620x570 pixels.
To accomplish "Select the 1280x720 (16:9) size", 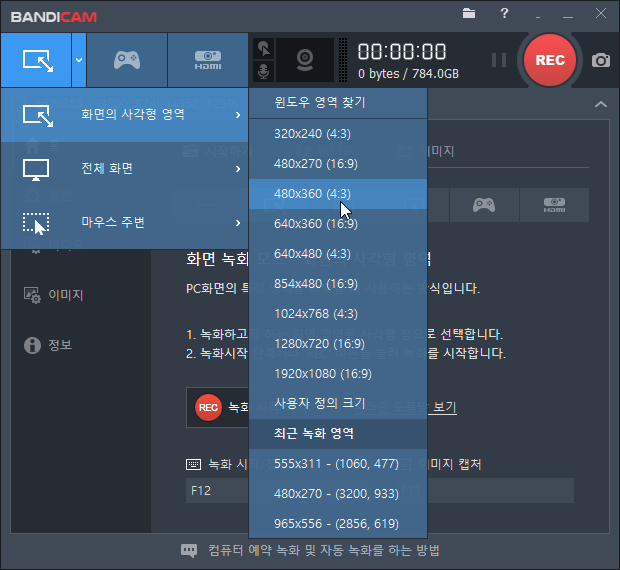I will click(x=338, y=344).
